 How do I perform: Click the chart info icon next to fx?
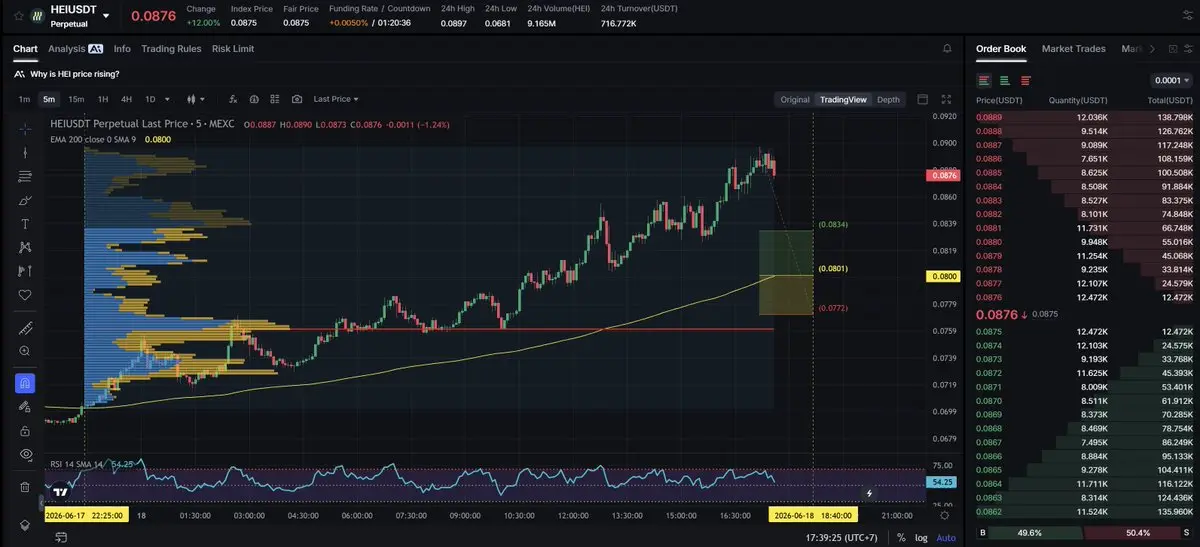coord(254,99)
